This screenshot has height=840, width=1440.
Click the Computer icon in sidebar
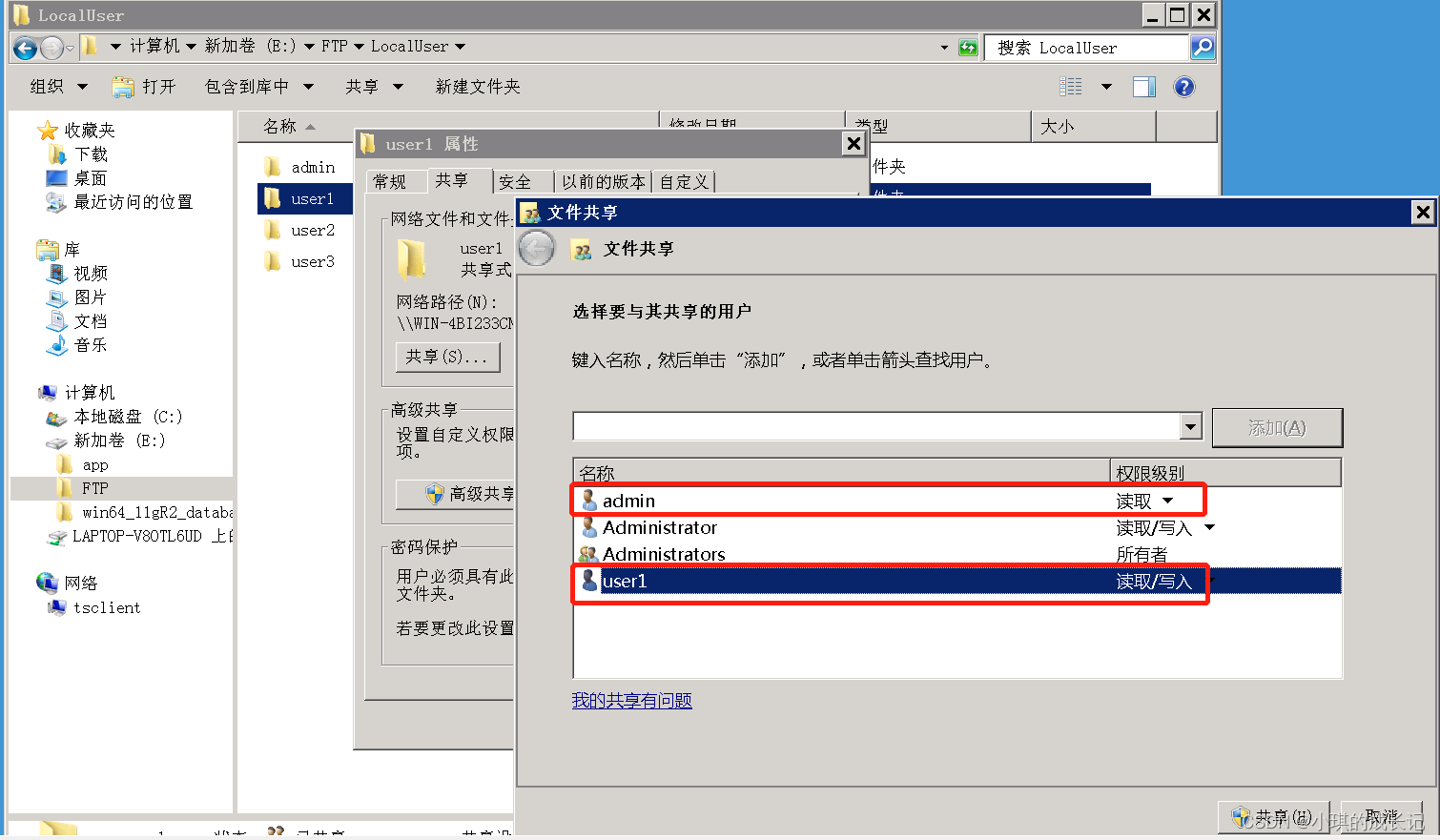coord(48,393)
